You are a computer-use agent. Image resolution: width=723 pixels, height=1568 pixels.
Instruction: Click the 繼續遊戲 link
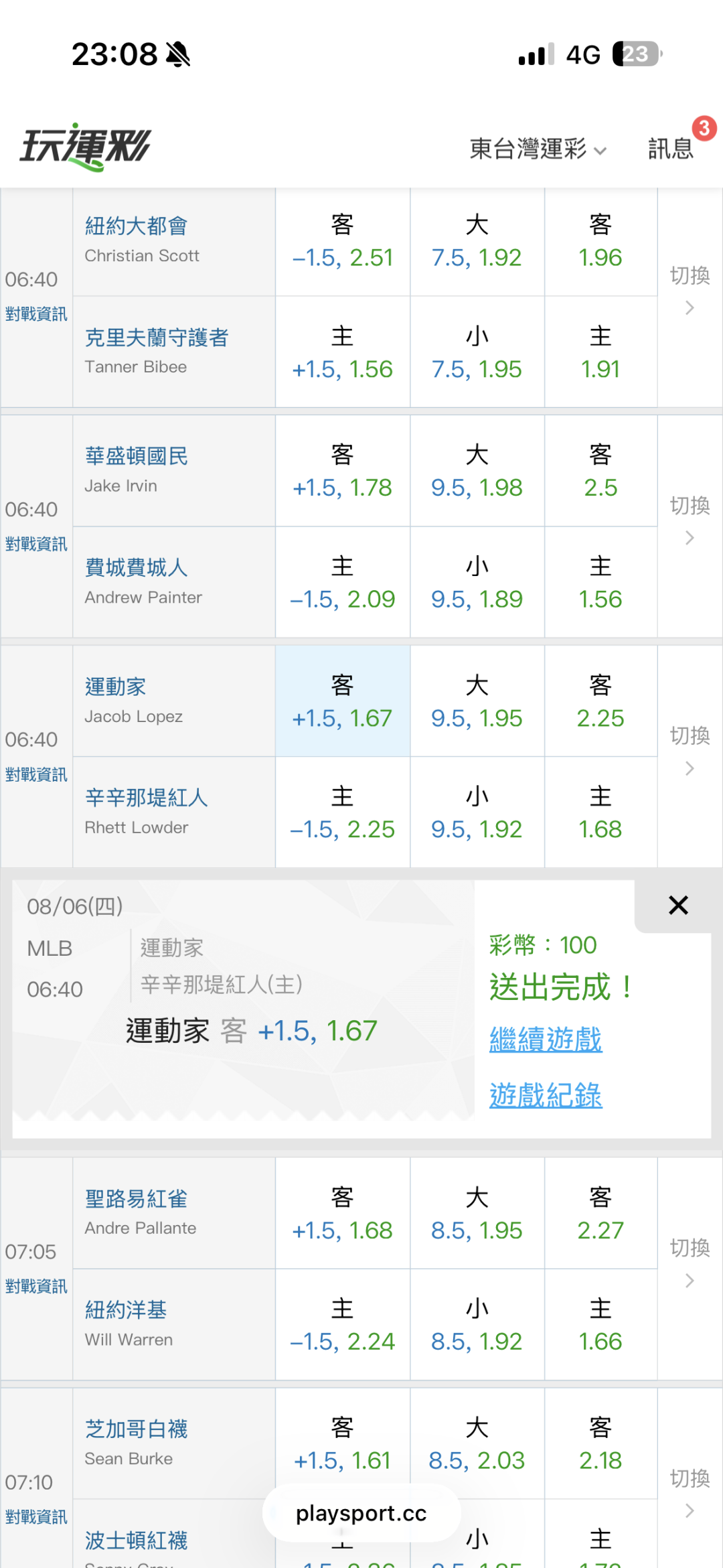(546, 1040)
